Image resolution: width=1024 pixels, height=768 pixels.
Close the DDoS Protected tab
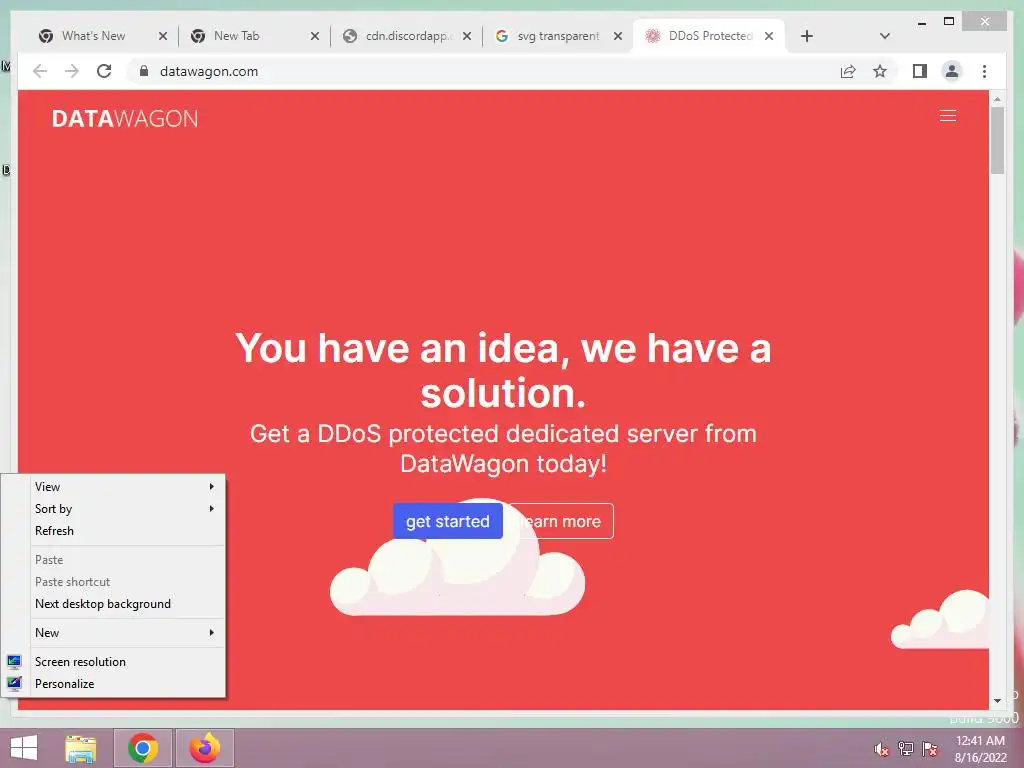[x=769, y=36]
